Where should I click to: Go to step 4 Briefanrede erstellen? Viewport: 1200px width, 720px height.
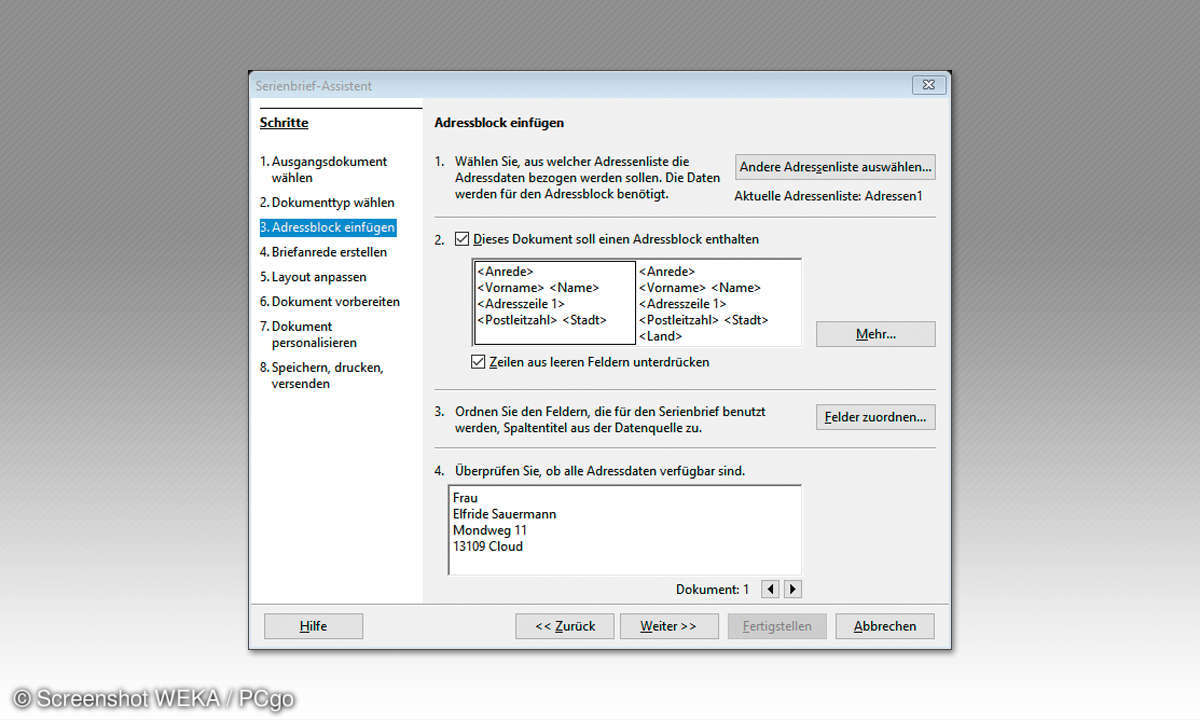coord(323,252)
